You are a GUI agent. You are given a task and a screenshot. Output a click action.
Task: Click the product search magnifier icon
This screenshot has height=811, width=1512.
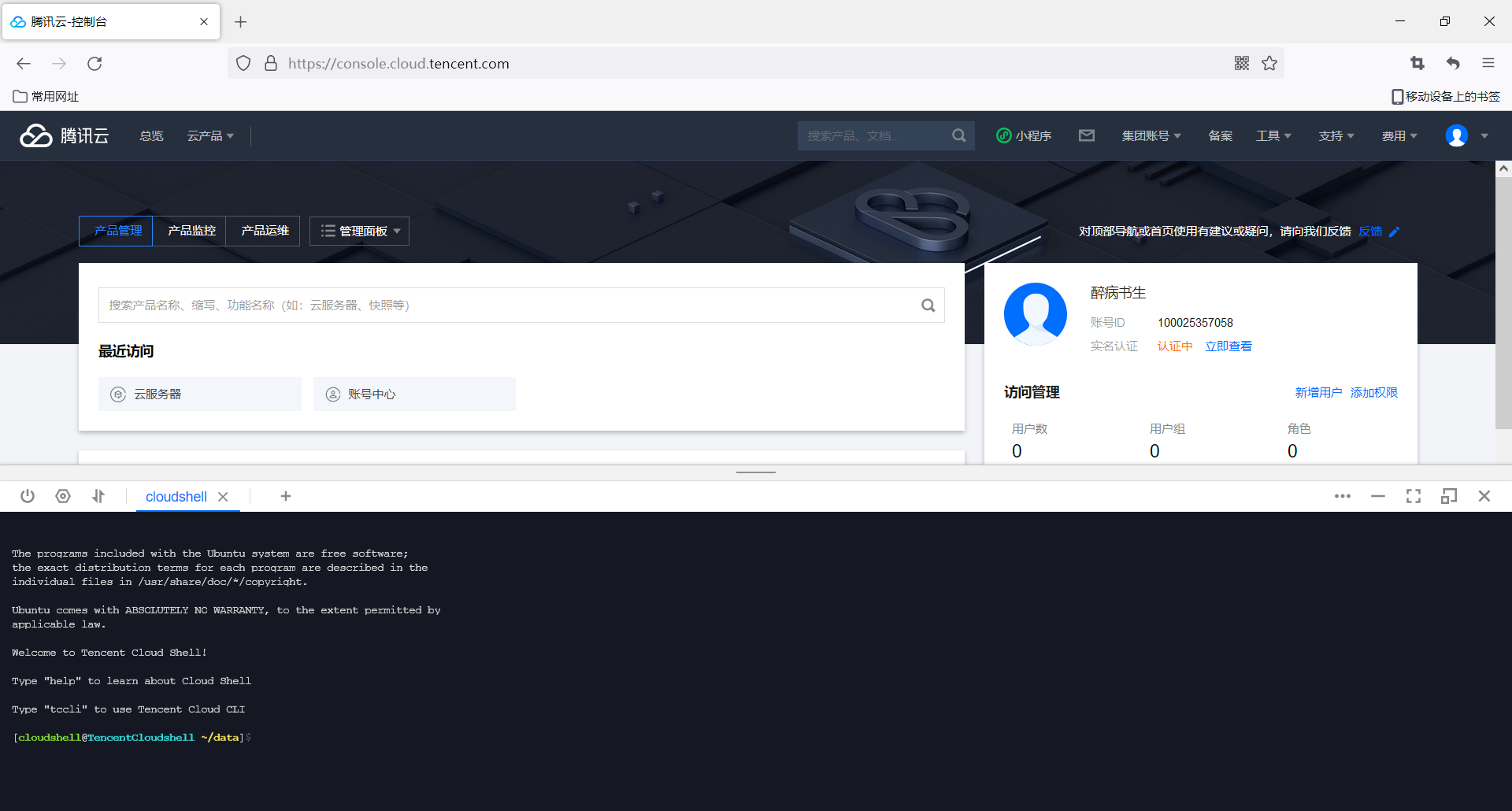point(928,306)
